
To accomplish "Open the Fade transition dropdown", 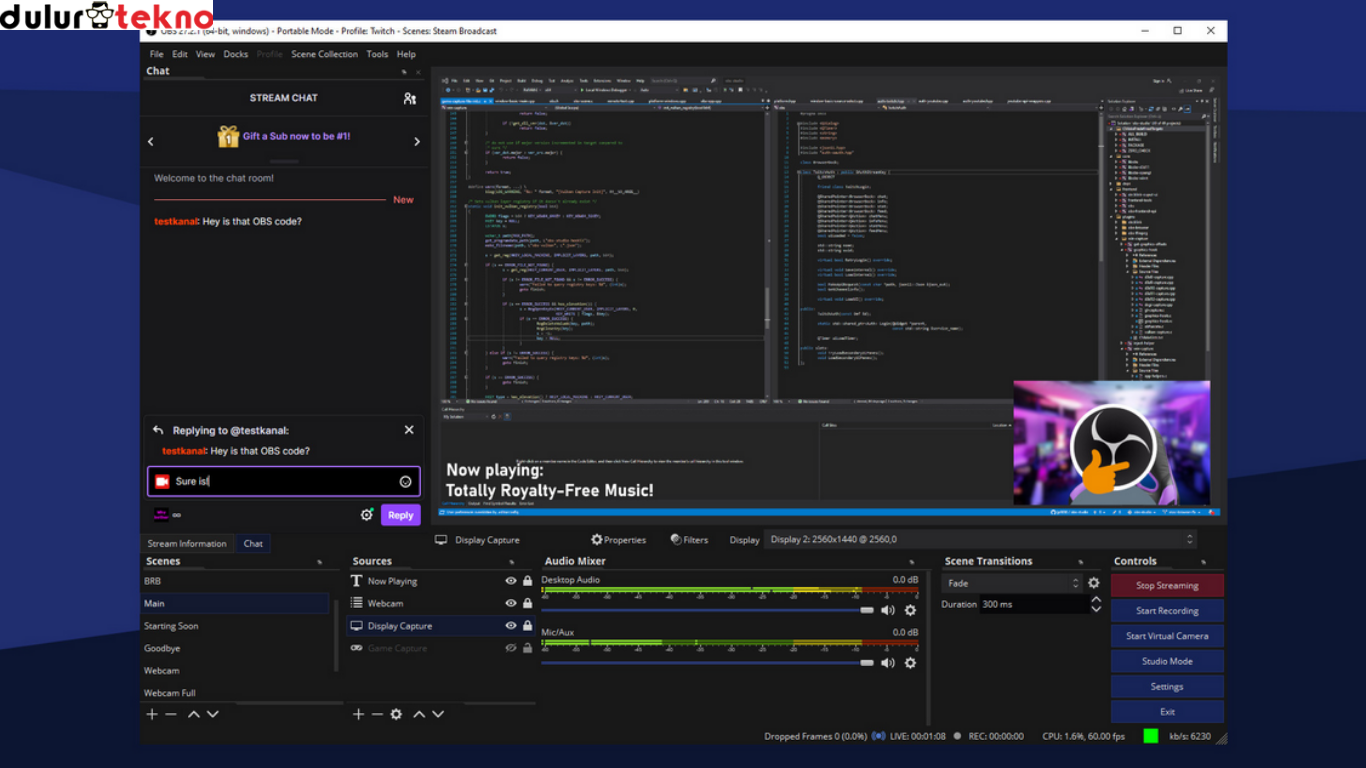I will click(x=1012, y=583).
